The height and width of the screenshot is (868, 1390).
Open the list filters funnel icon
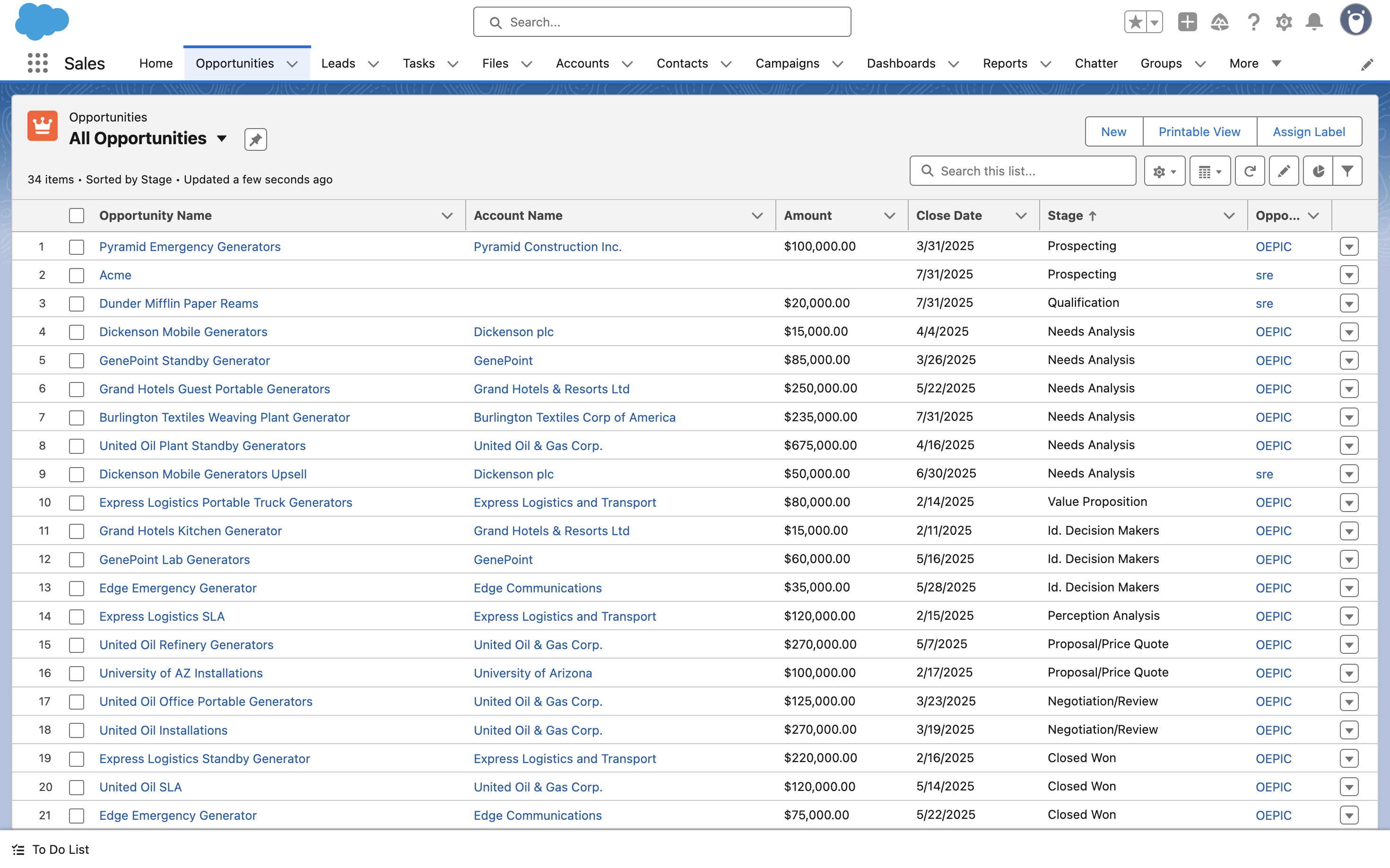(x=1347, y=171)
